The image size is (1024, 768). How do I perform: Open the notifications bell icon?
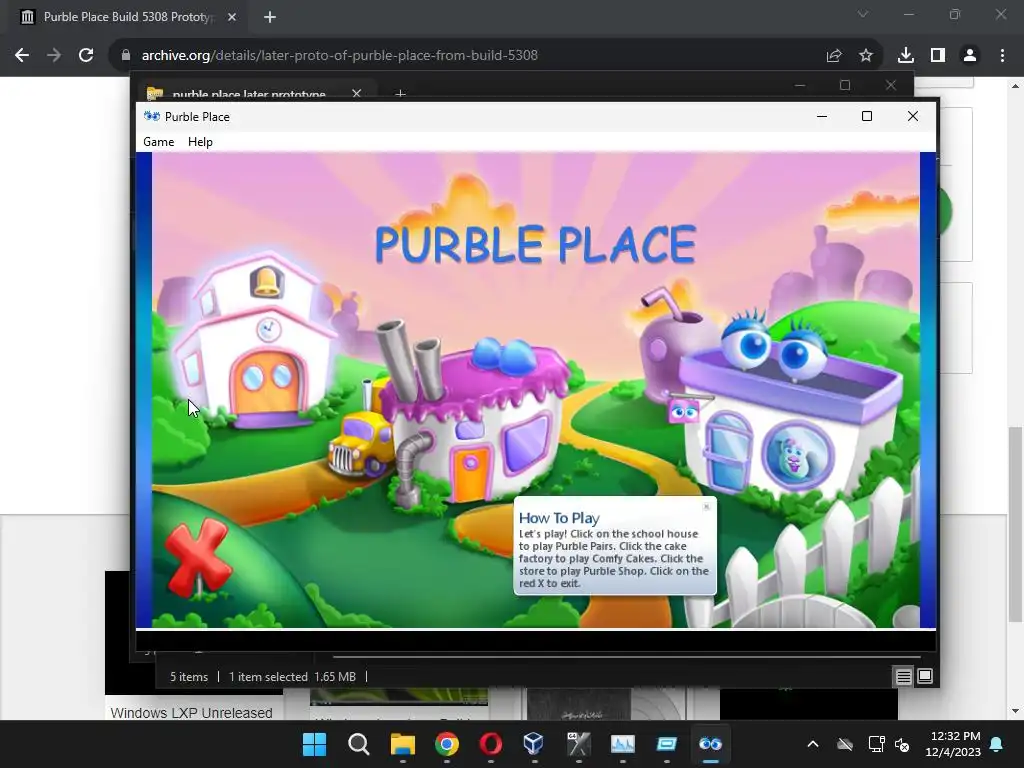click(997, 744)
